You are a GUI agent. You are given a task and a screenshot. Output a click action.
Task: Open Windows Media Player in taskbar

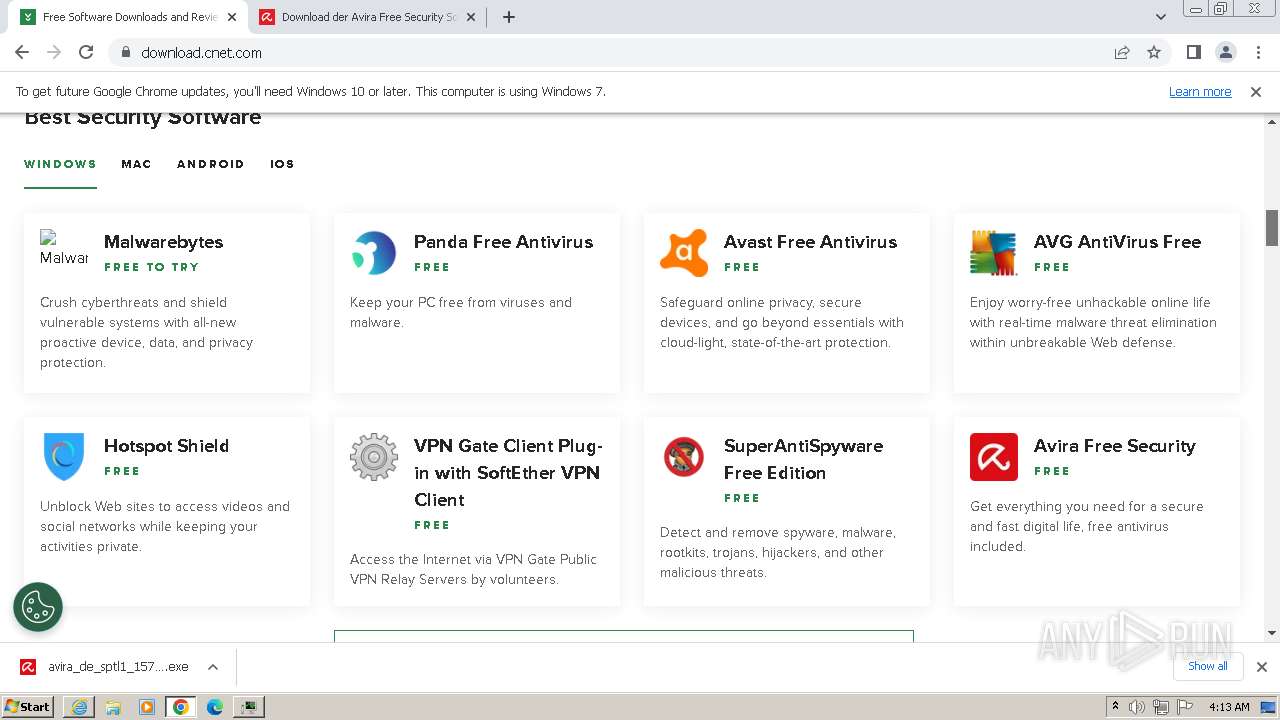coord(147,707)
